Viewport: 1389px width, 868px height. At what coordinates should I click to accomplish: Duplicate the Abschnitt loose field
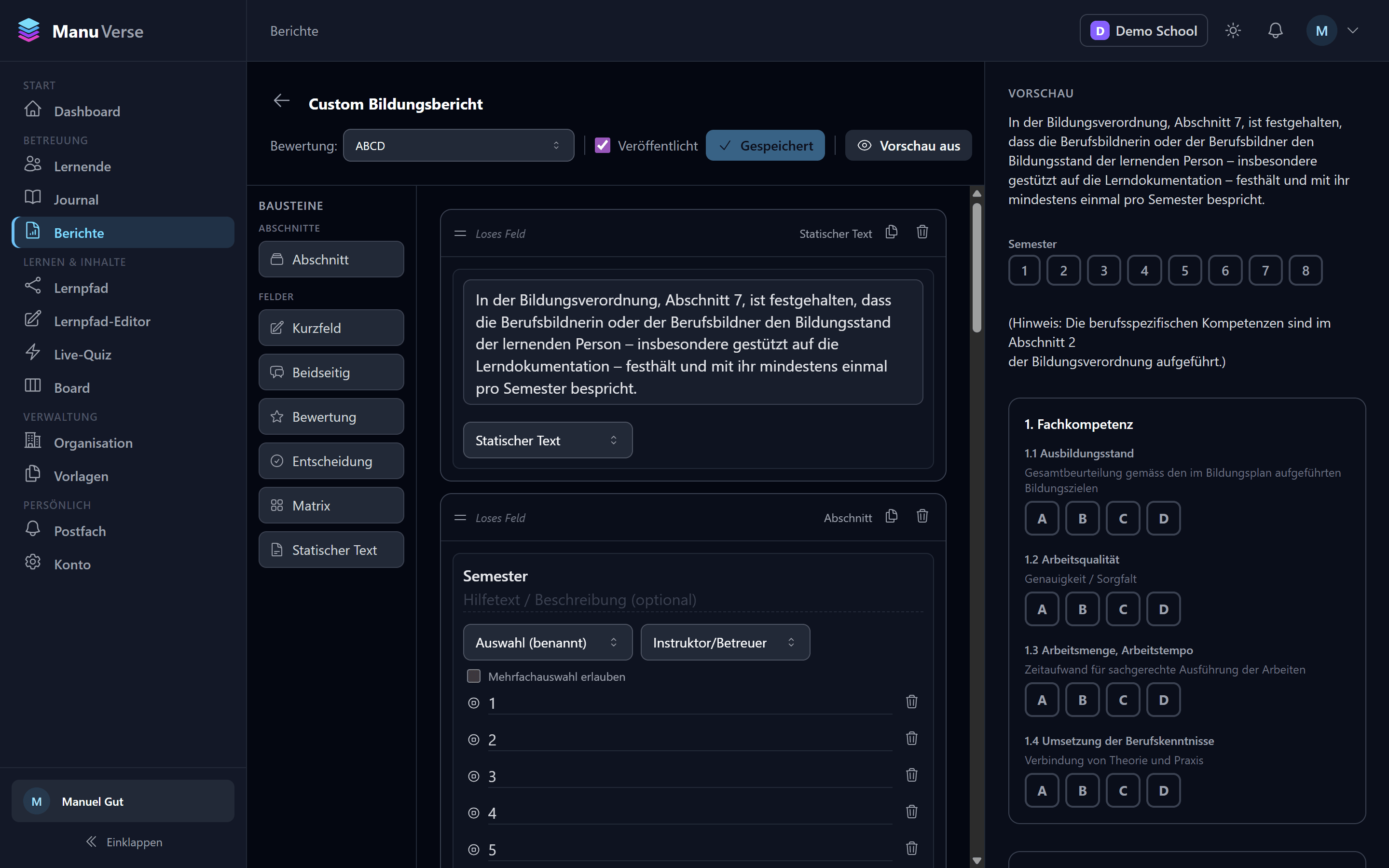tap(892, 516)
